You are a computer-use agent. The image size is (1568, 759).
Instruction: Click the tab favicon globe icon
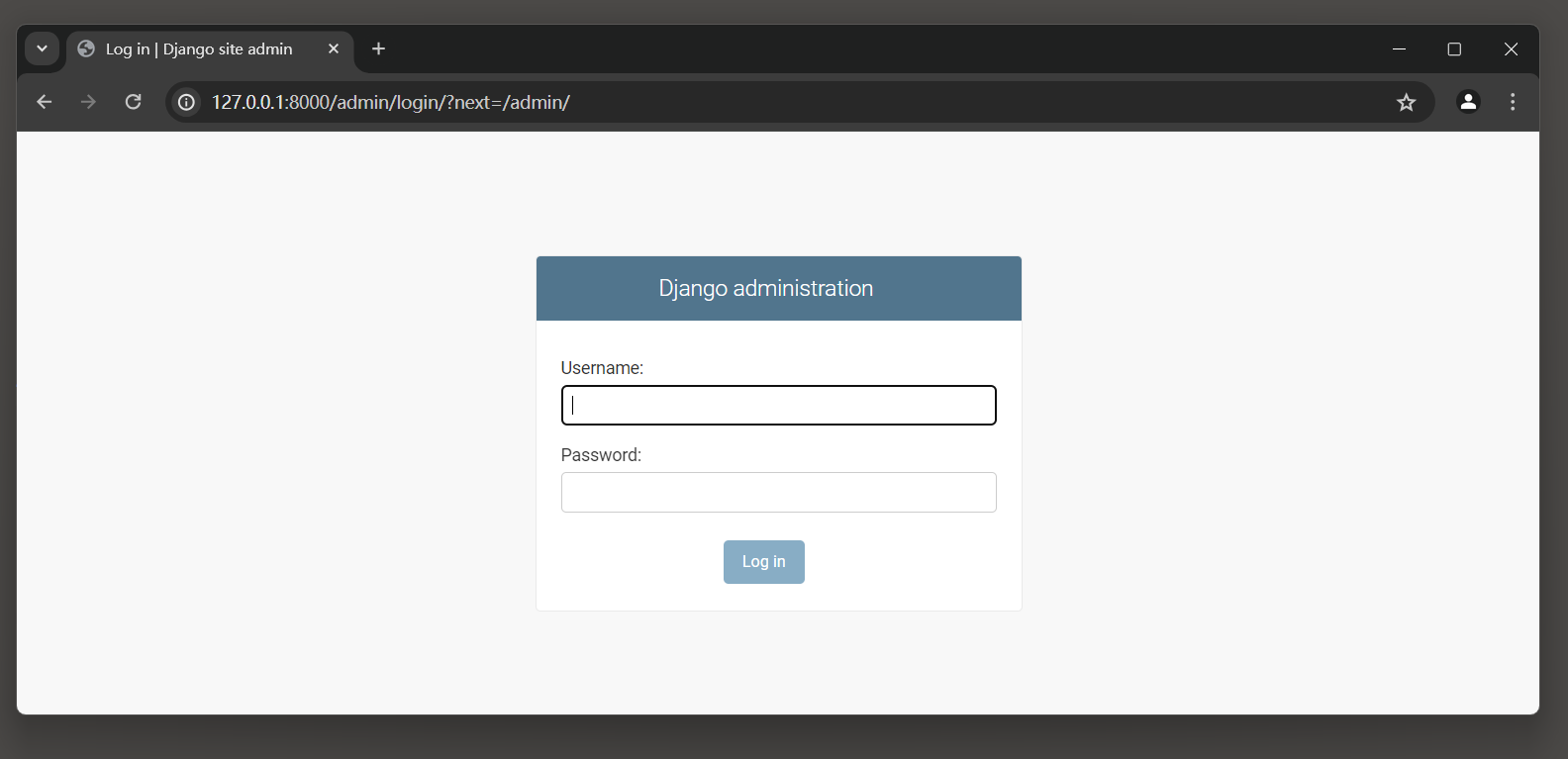(x=86, y=48)
